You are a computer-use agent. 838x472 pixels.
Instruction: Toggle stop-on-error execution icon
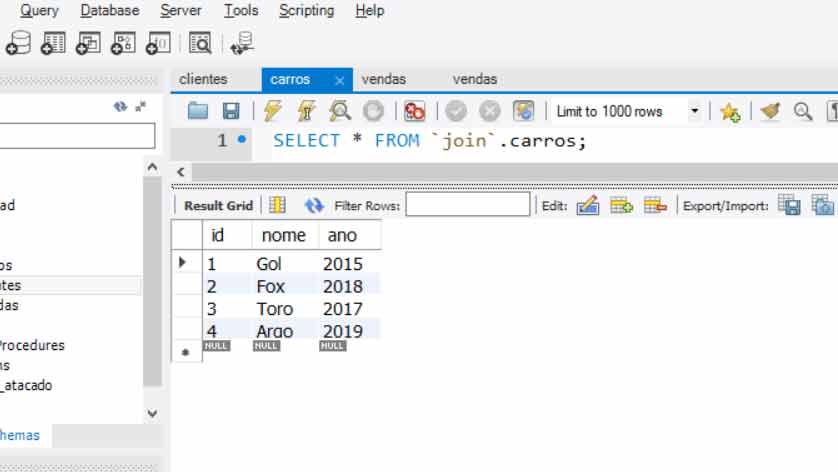tap(414, 111)
